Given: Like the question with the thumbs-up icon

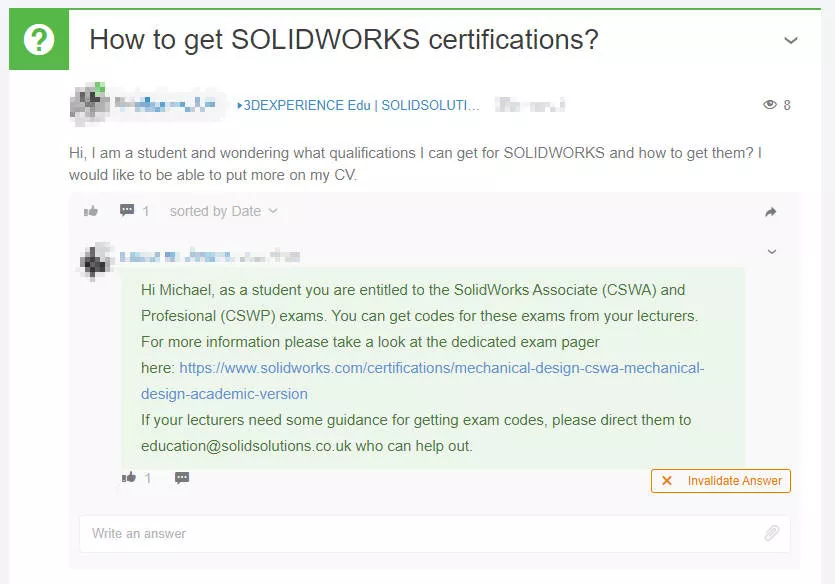Looking at the screenshot, I should tap(91, 211).
